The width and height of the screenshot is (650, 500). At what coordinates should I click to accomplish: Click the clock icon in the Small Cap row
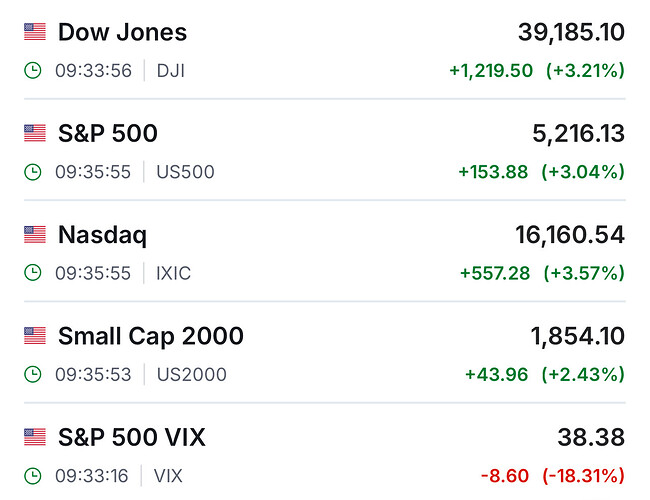pyautogui.click(x=33, y=375)
